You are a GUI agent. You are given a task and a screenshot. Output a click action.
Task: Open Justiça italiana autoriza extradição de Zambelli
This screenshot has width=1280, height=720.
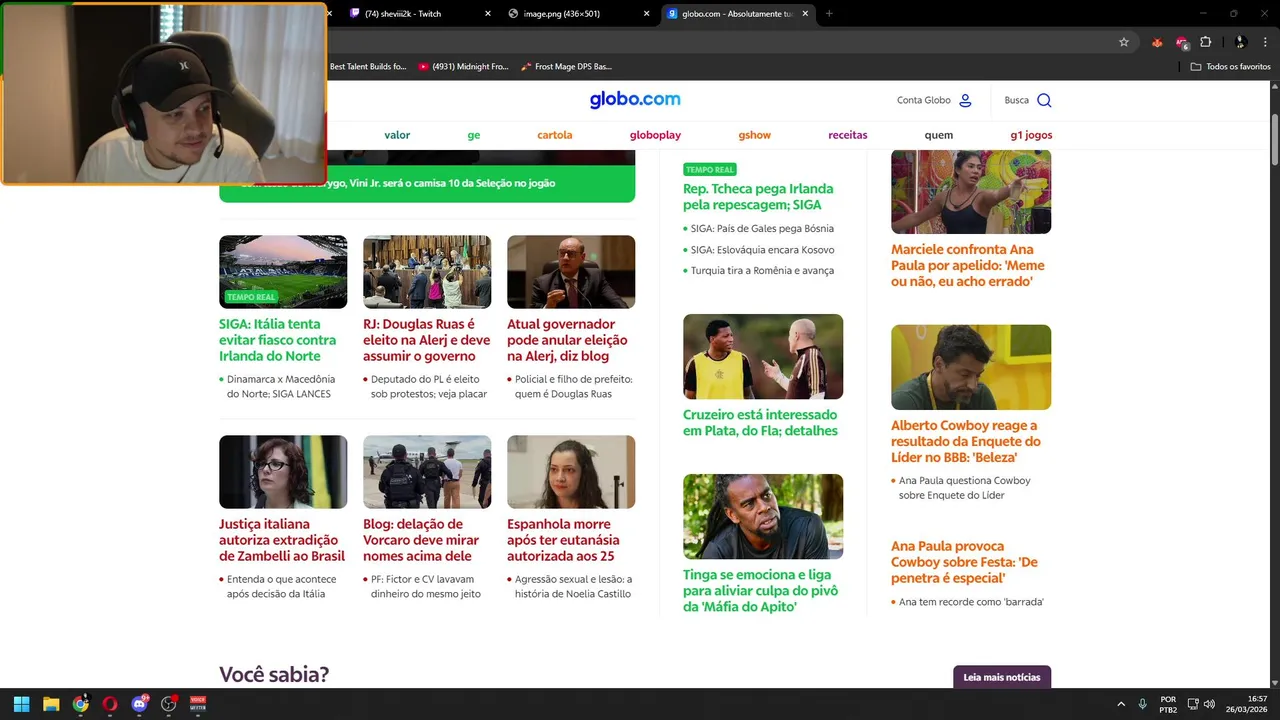[x=282, y=540]
